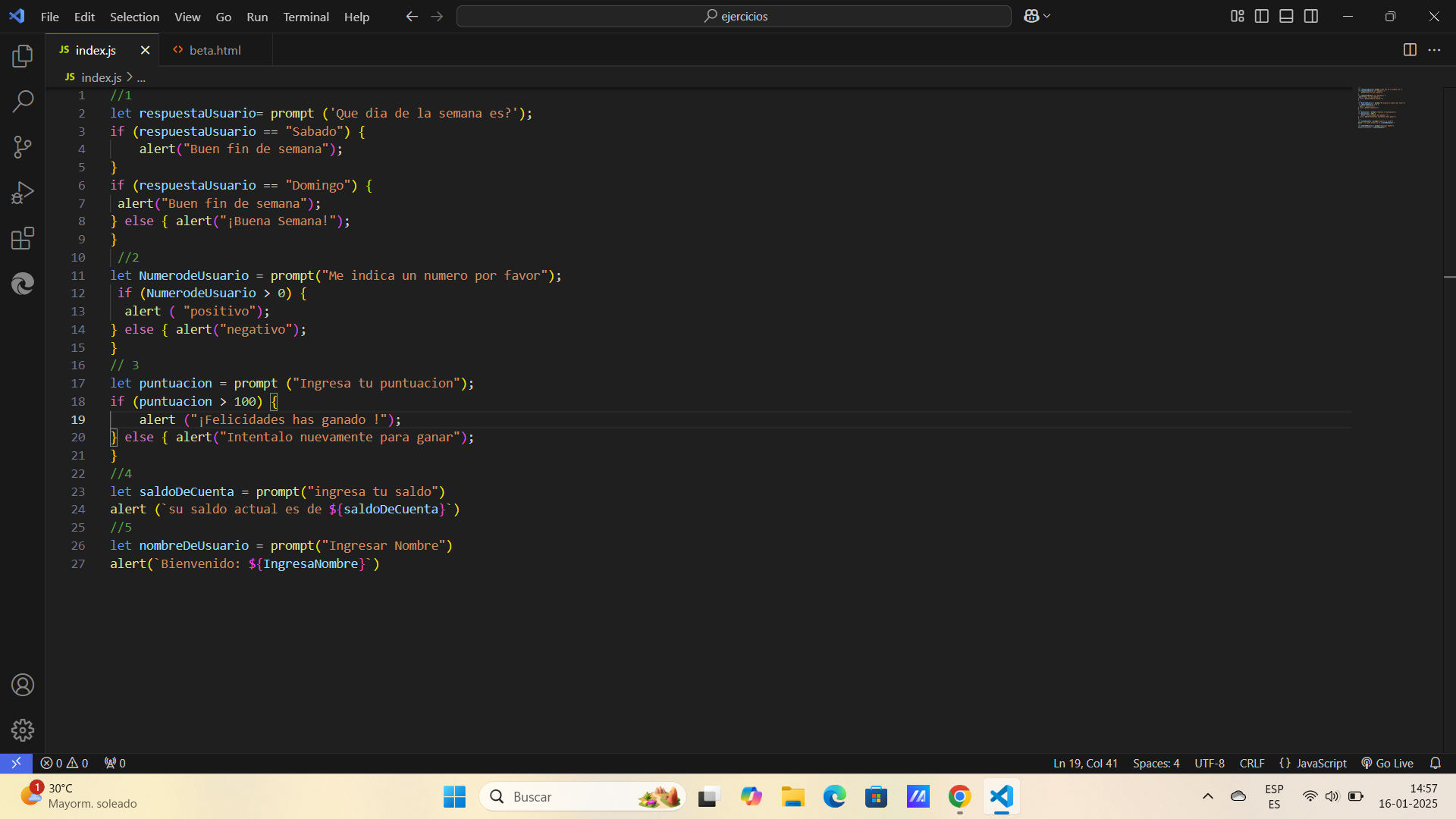1456x819 pixels.
Task: Click the Remote window indicator in status bar
Action: tap(16, 763)
